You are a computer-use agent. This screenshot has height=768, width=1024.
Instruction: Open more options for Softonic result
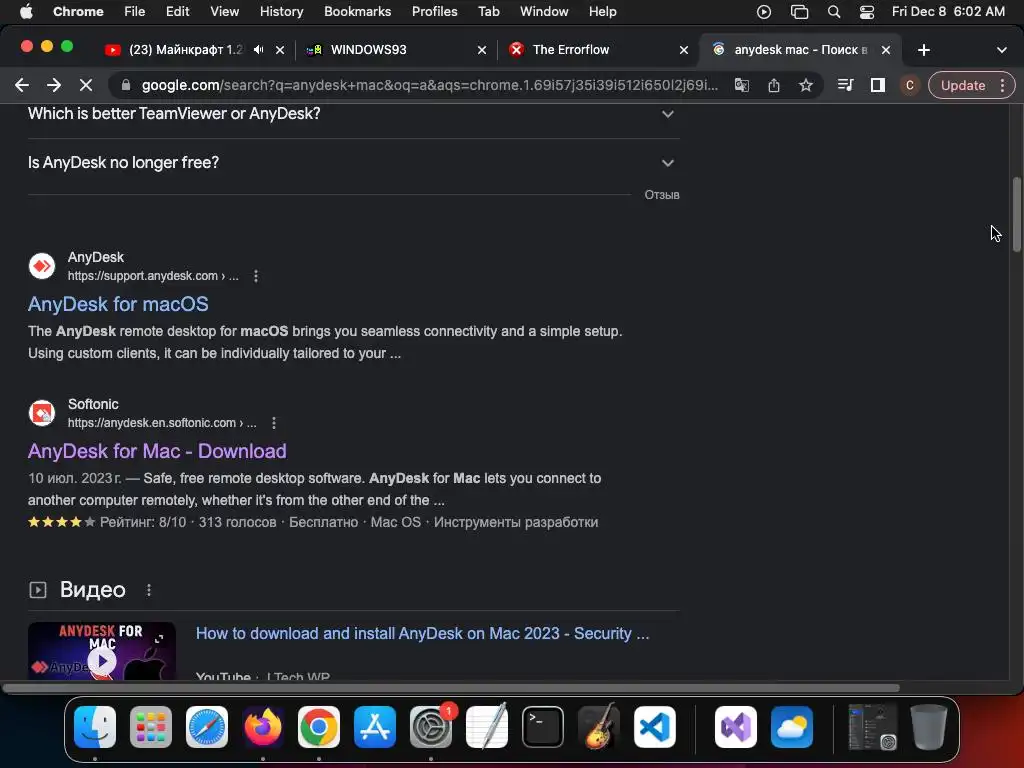coord(274,423)
